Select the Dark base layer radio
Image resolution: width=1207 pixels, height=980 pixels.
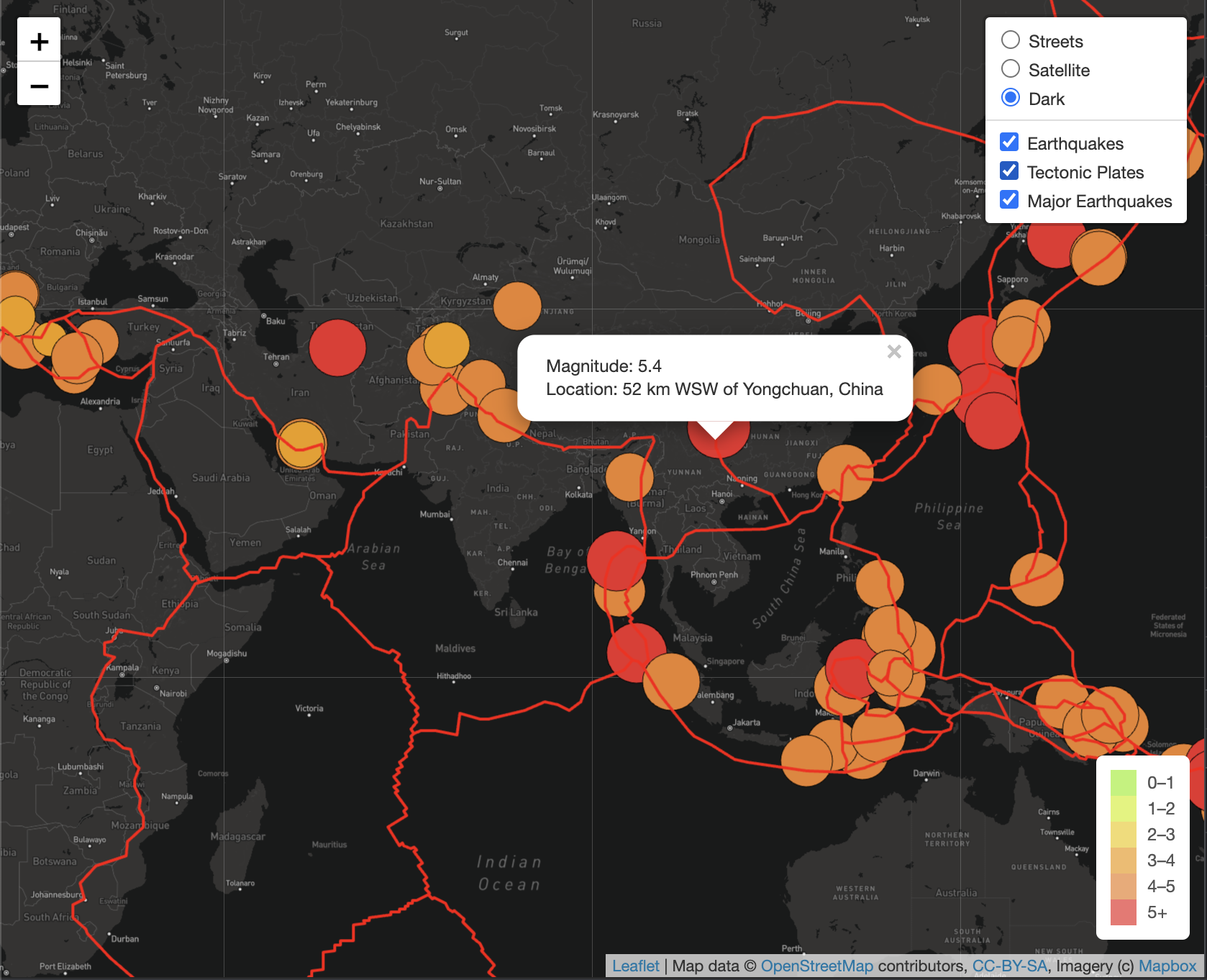(1010, 98)
